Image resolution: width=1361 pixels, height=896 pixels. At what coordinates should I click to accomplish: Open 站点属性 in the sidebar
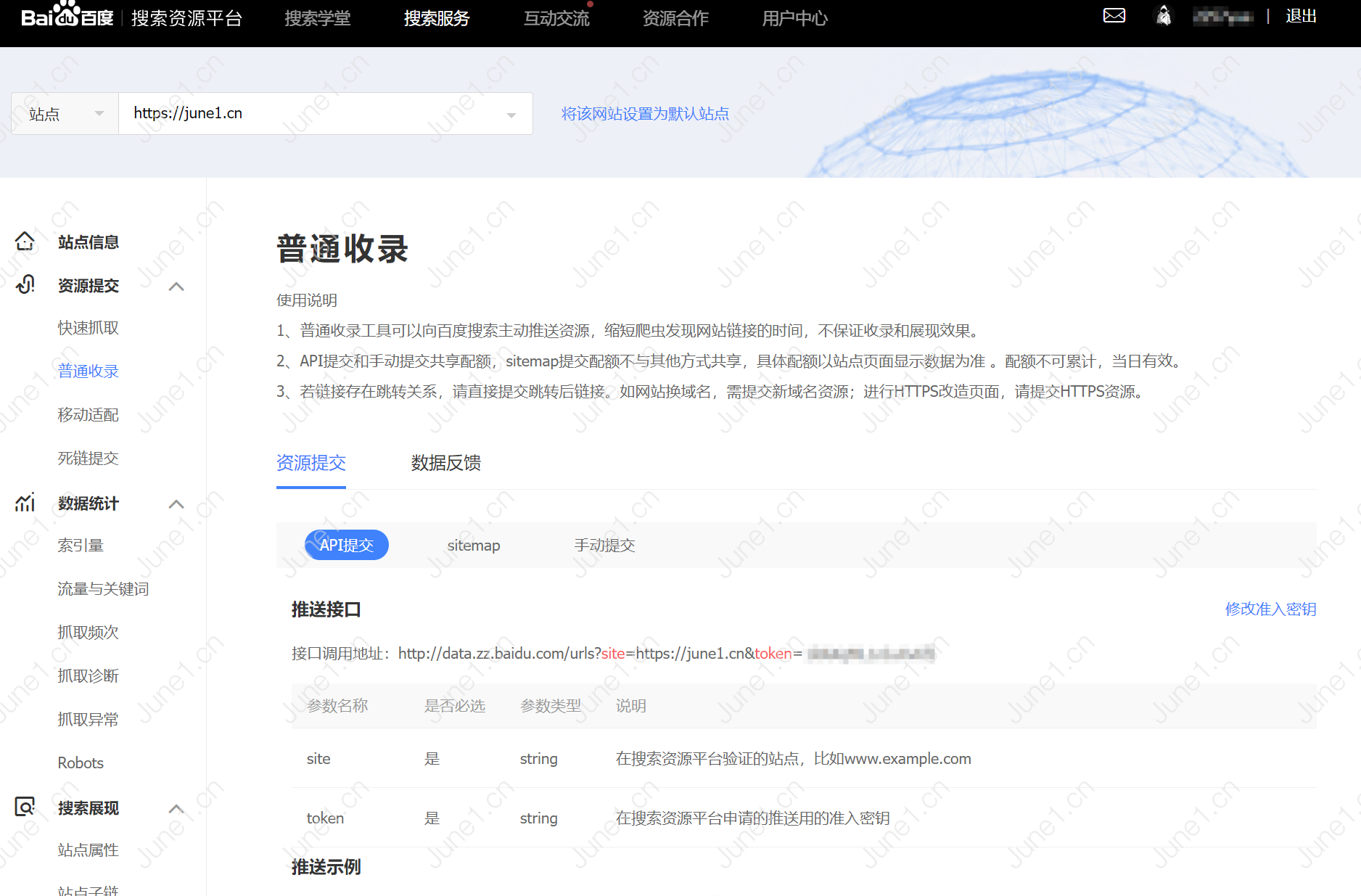[x=89, y=850]
